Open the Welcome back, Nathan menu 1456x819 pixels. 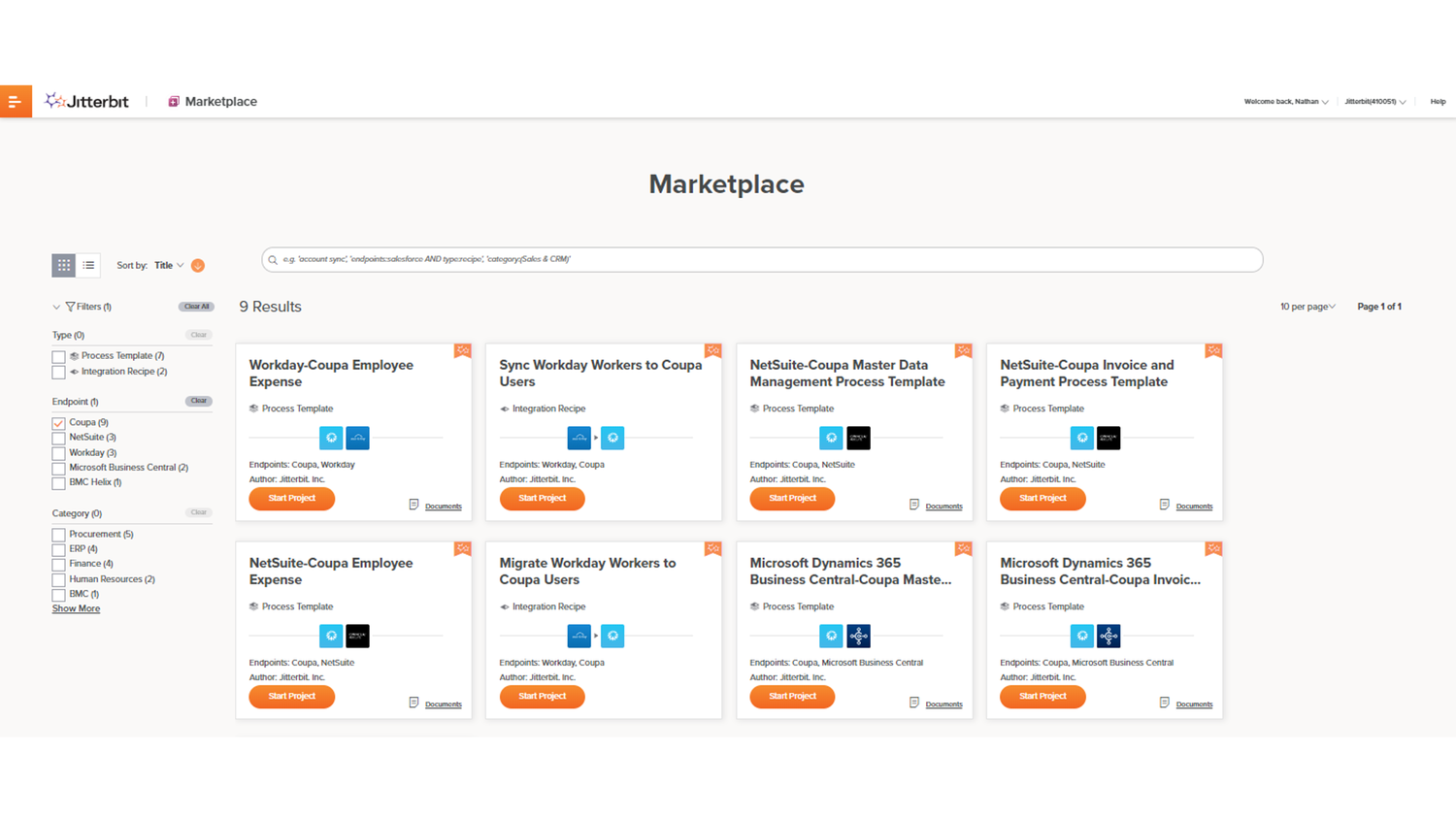(x=1285, y=101)
